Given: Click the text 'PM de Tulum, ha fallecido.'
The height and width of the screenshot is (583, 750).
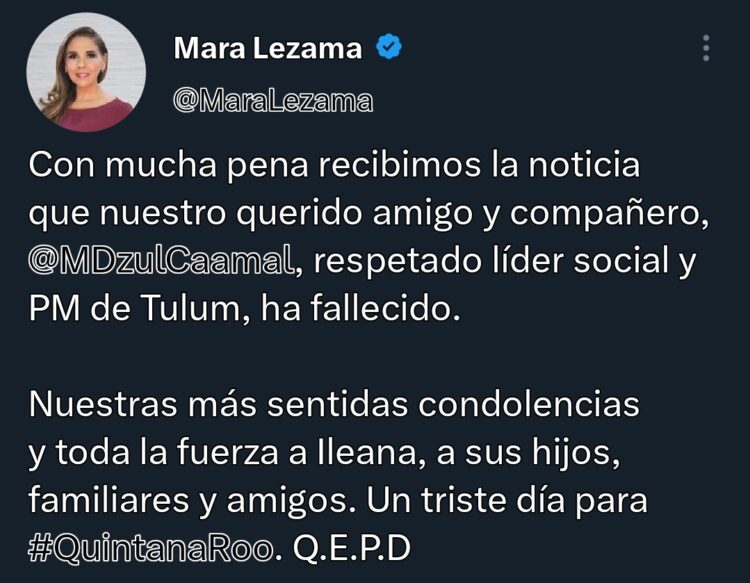Looking at the screenshot, I should [x=244, y=308].
